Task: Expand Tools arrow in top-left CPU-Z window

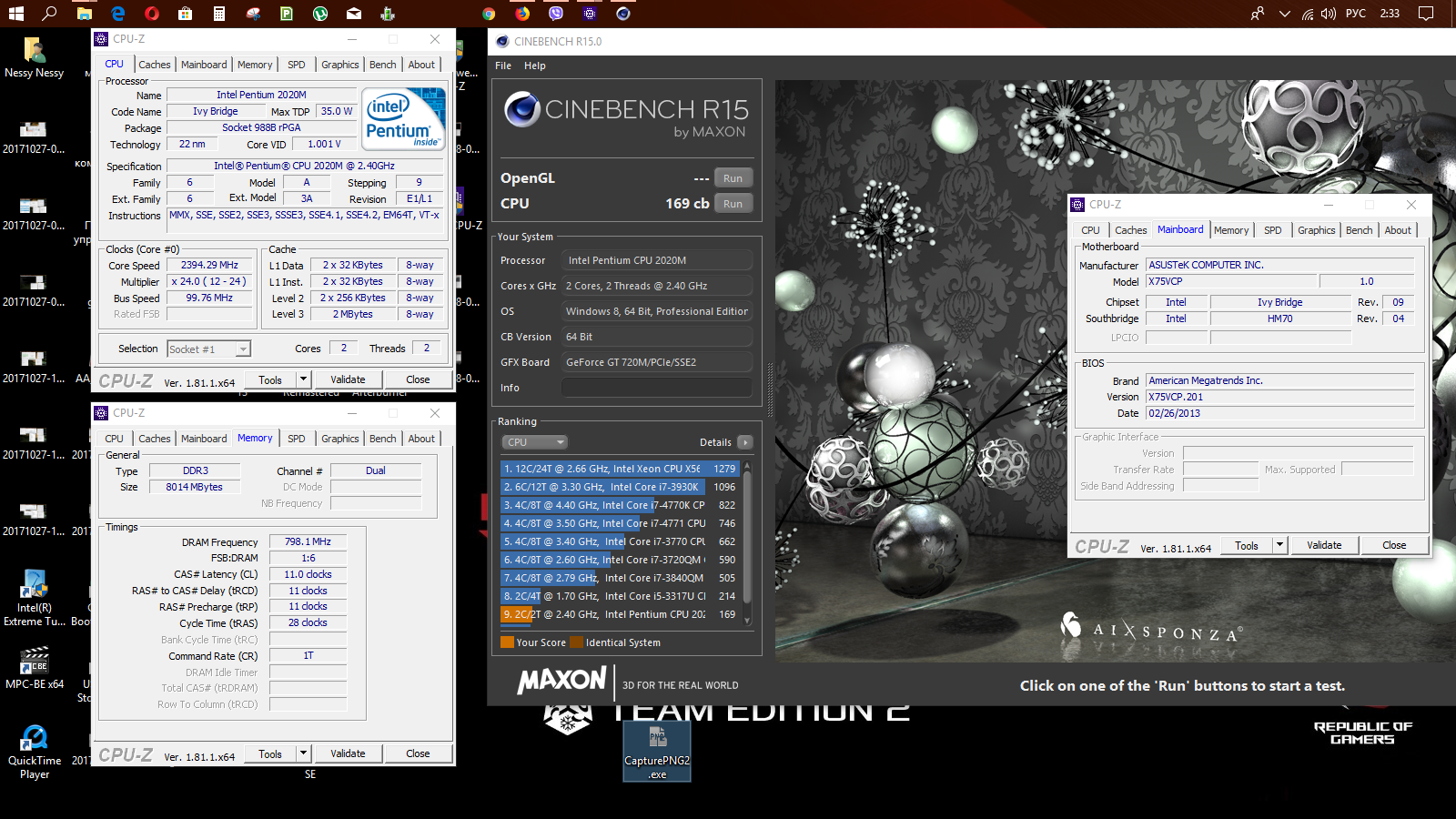Action: click(x=304, y=379)
